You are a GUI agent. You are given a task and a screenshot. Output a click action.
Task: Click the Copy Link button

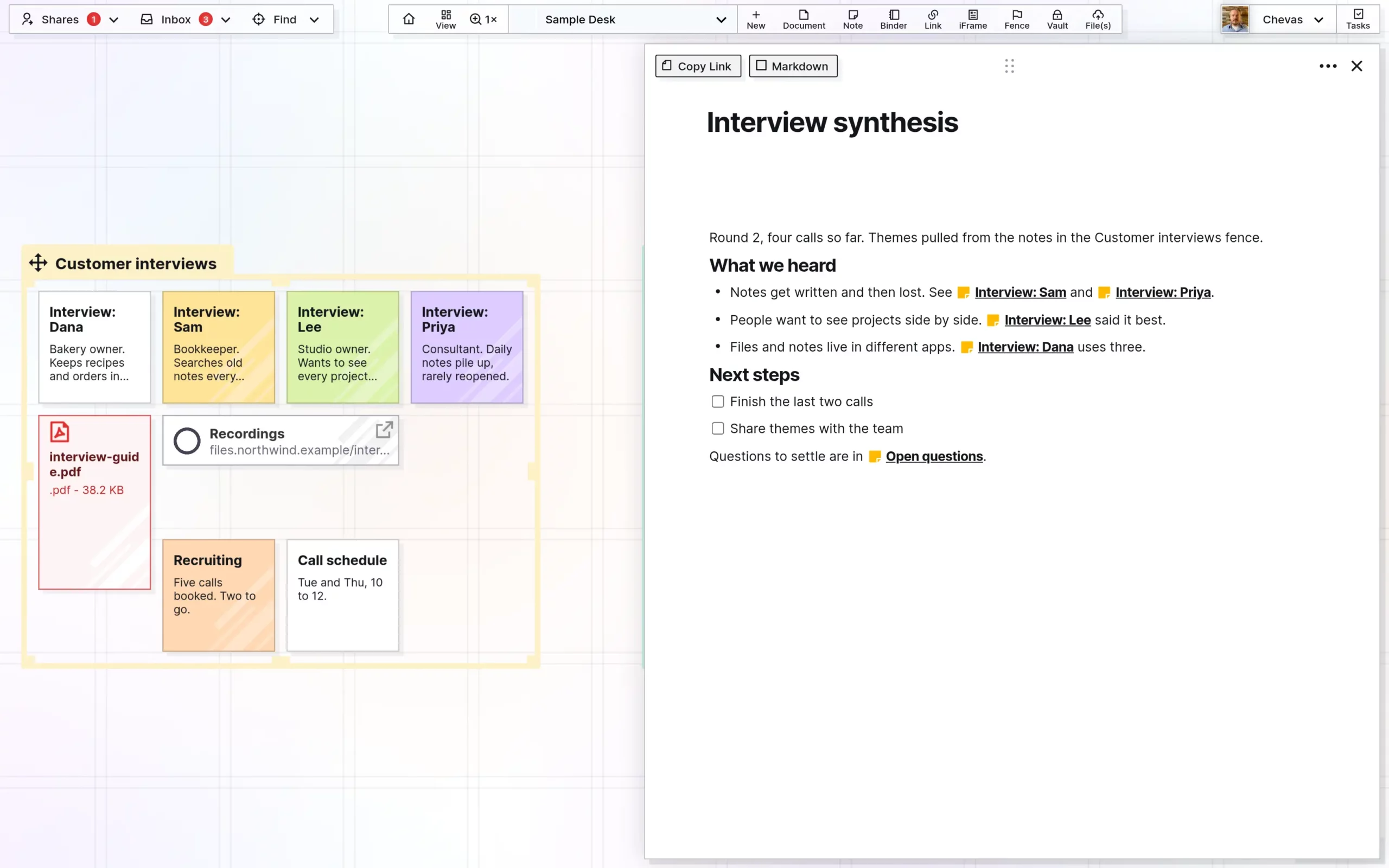click(698, 66)
